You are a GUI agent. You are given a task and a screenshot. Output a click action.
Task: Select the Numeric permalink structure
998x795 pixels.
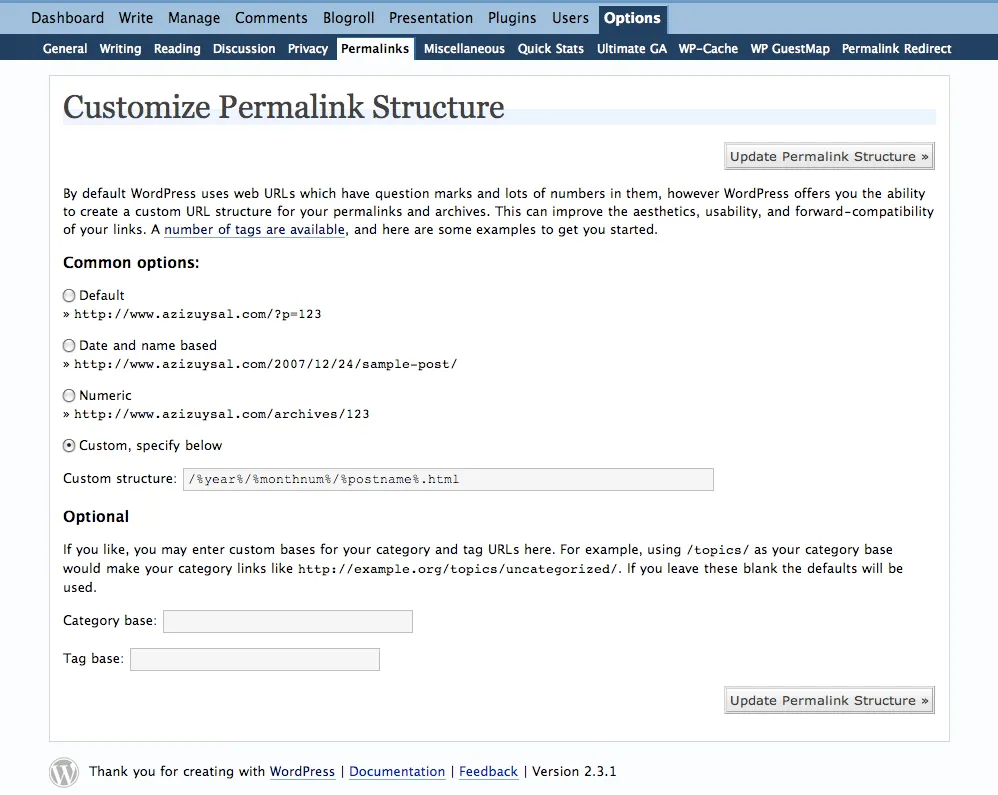coord(68,395)
